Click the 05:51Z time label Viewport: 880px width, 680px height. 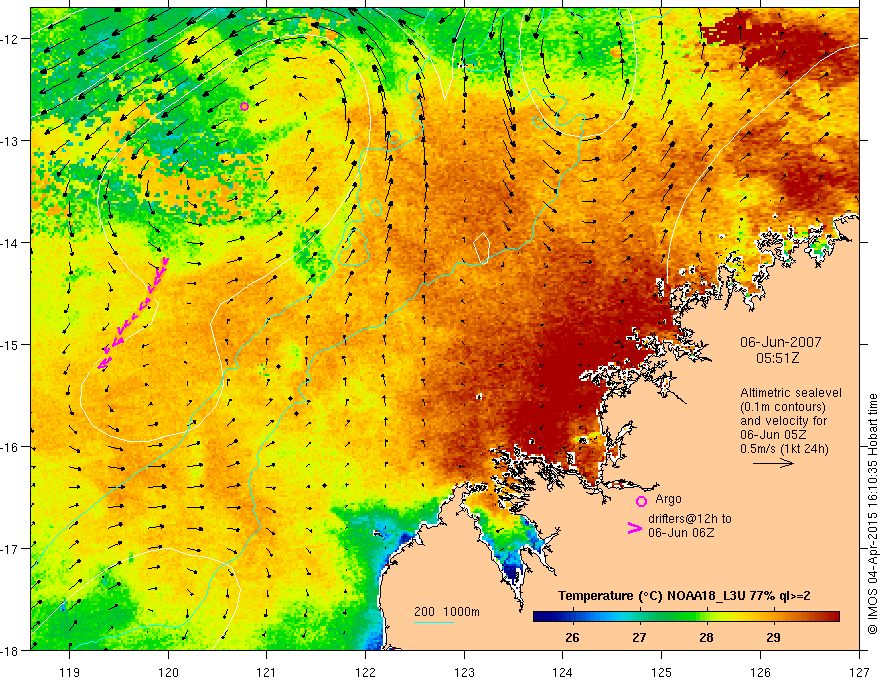tap(777, 358)
